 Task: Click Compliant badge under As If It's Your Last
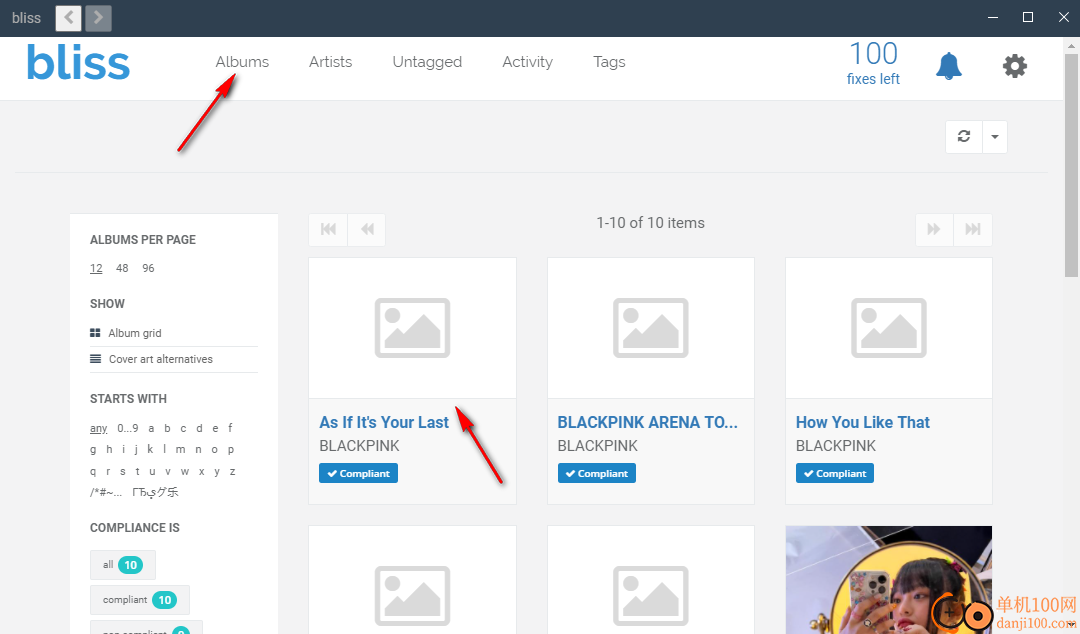click(358, 473)
